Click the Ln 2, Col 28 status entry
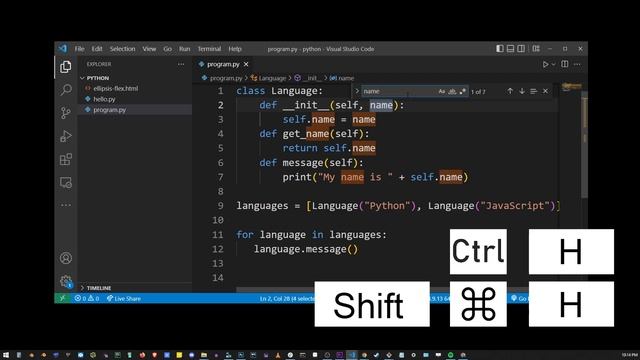 tap(287, 298)
